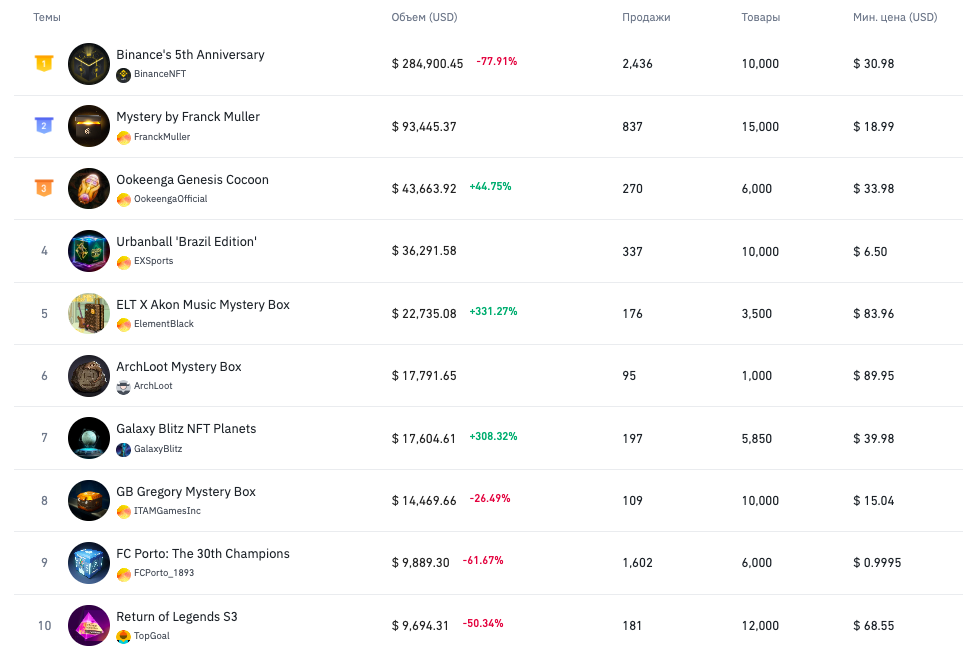The height and width of the screenshot is (653, 963).
Task: Click the FranckMuller creator avatar icon
Action: 123,138
